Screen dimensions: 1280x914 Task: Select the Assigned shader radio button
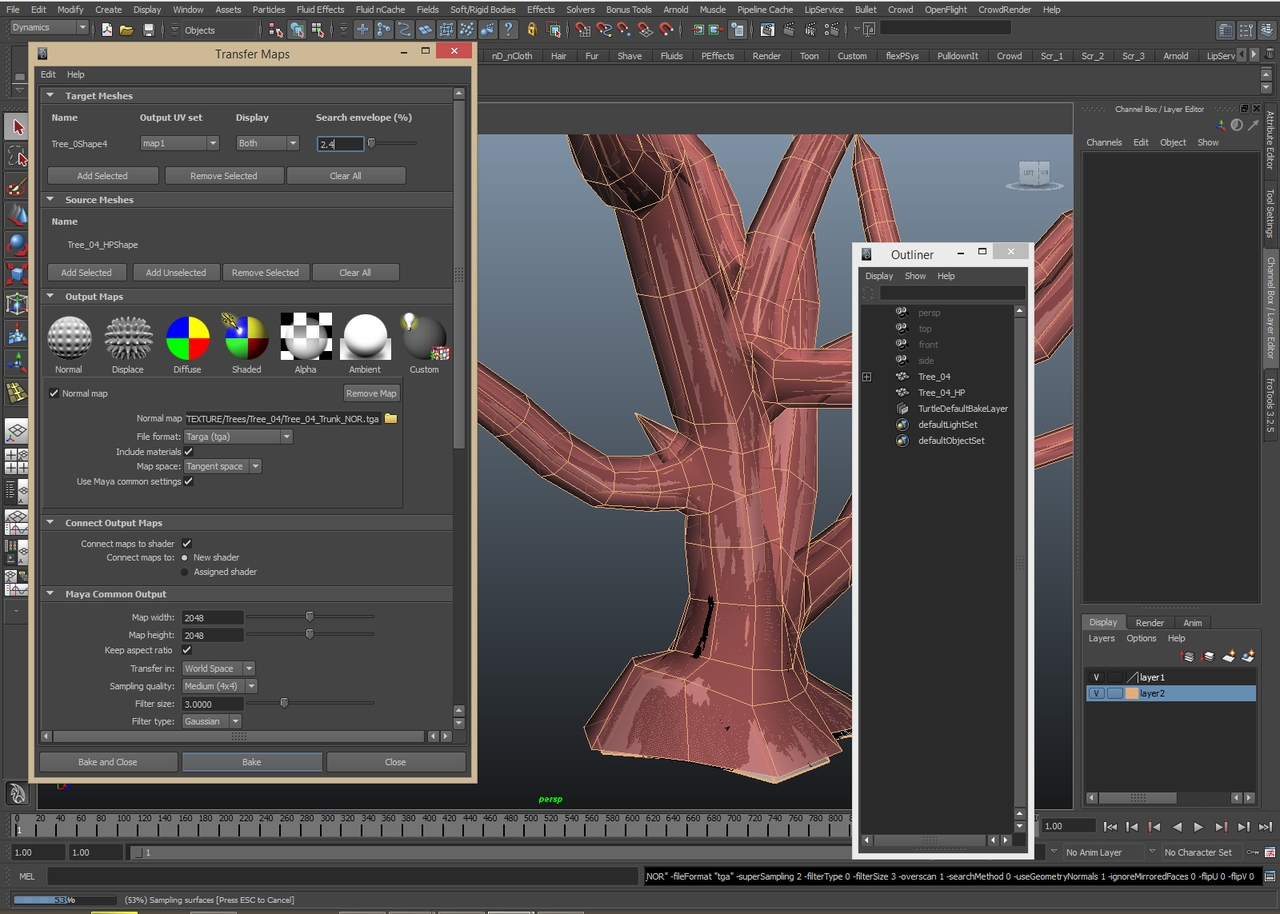[x=185, y=572]
